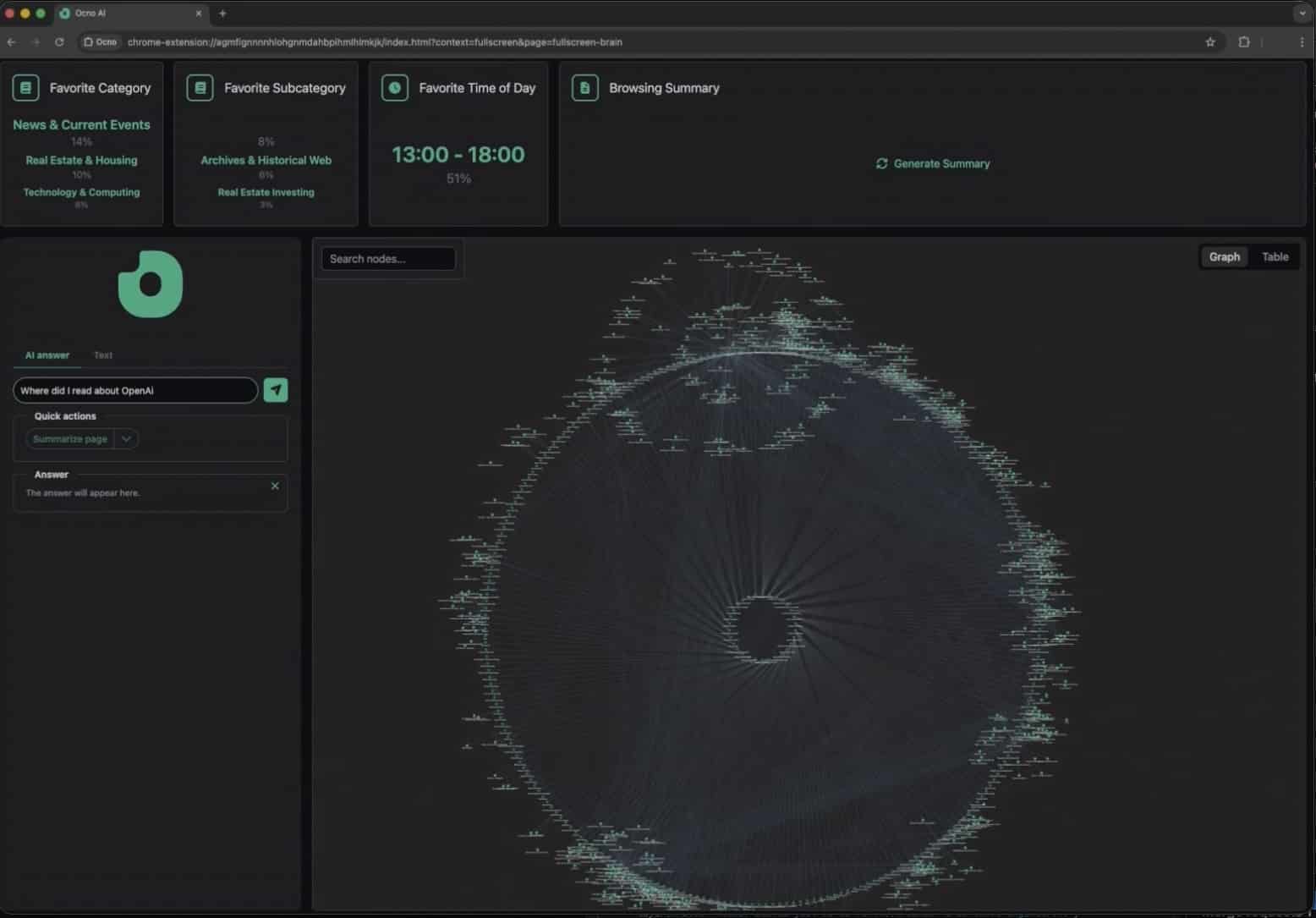Open the Chrome three-dot menu

(x=1302, y=41)
